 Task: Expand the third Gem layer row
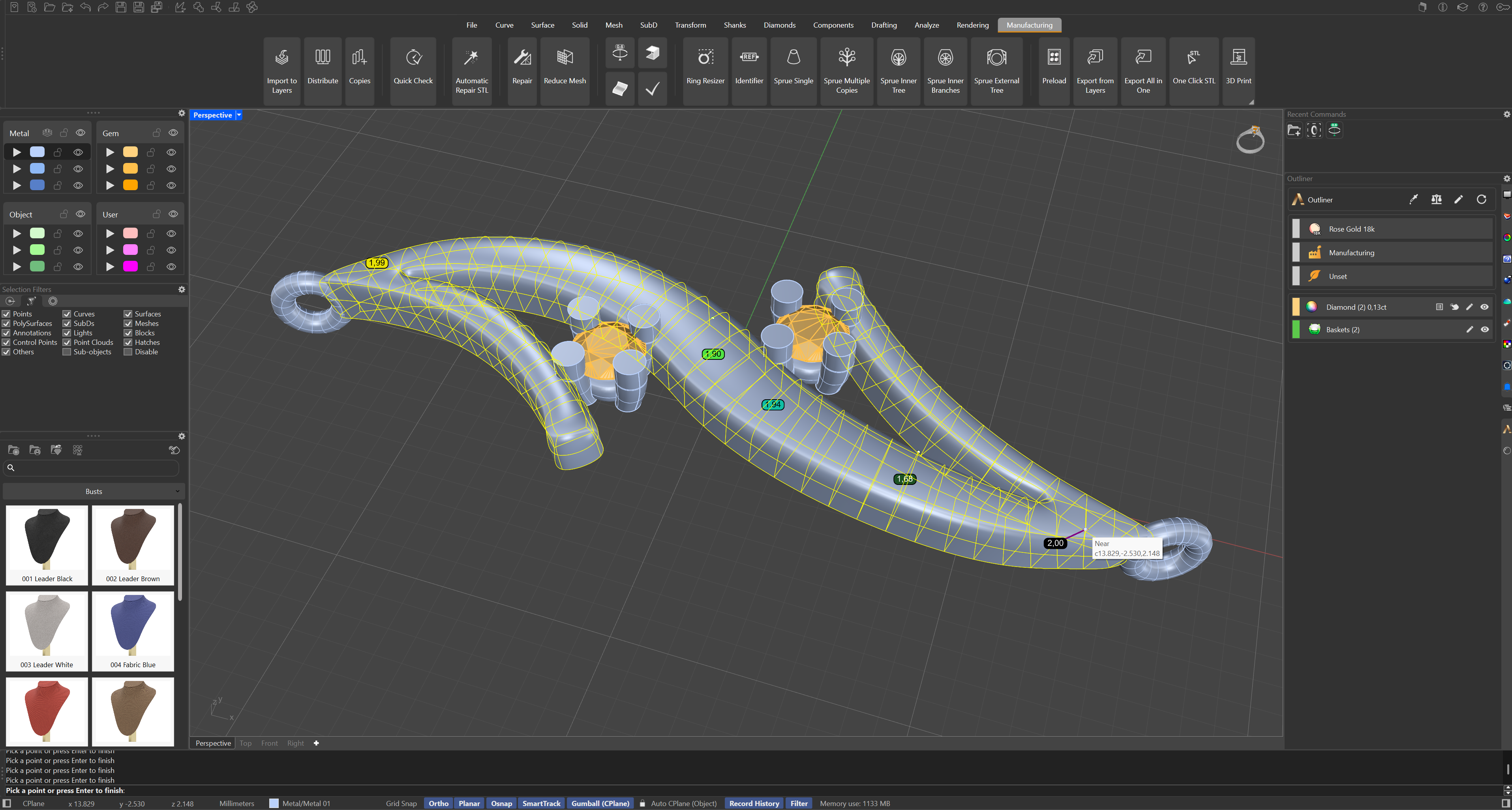(x=110, y=185)
